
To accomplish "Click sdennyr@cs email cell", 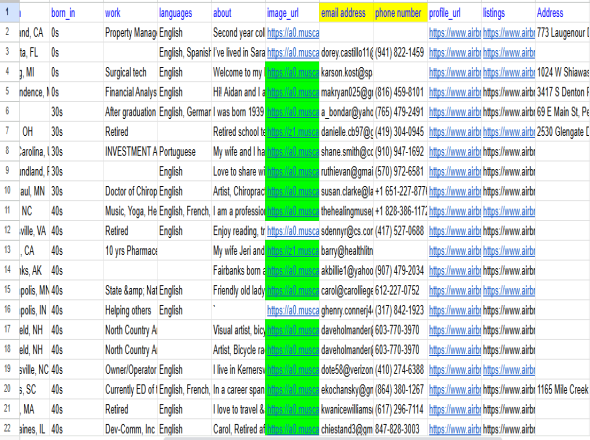I will [346, 231].
